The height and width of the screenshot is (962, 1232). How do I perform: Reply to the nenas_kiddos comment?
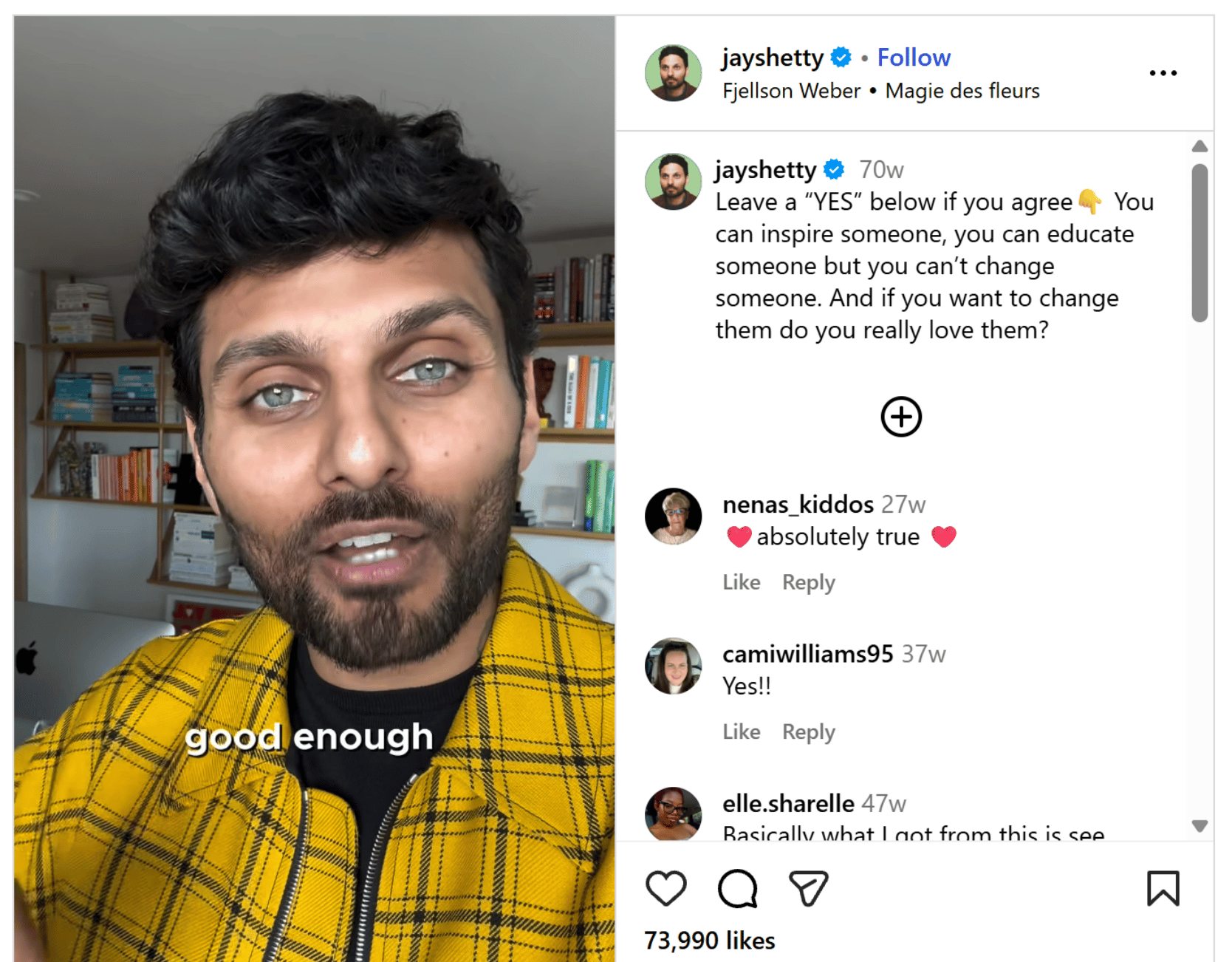tap(808, 582)
